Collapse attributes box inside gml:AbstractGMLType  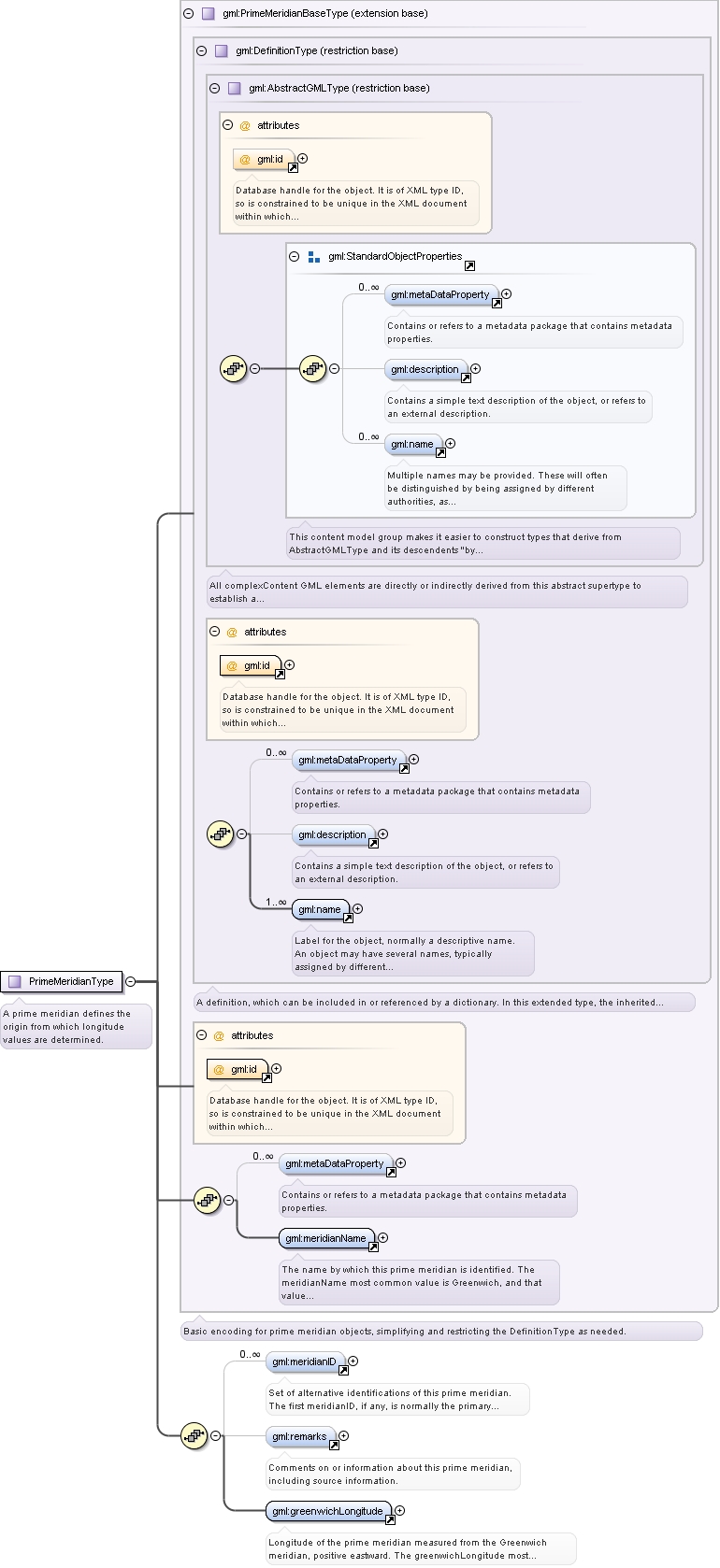tap(227, 125)
